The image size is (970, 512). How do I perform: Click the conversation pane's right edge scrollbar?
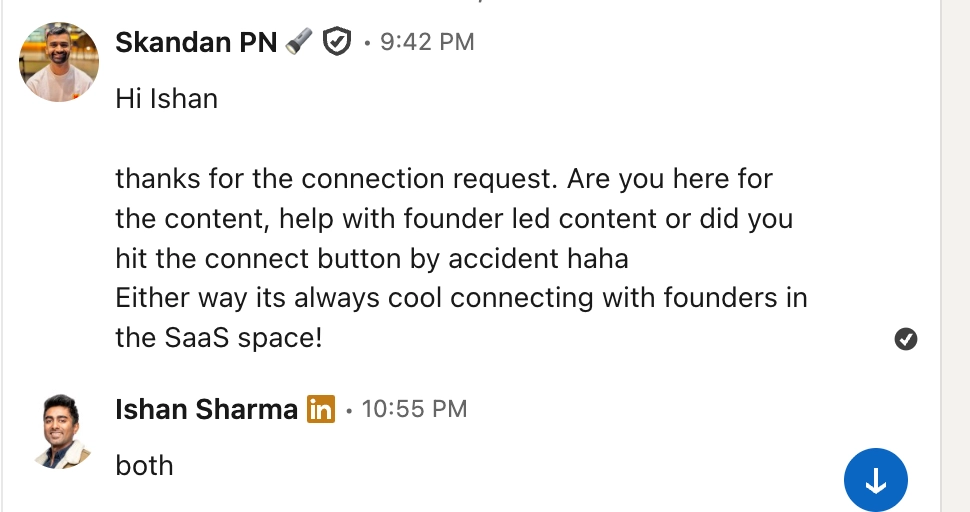(954, 250)
